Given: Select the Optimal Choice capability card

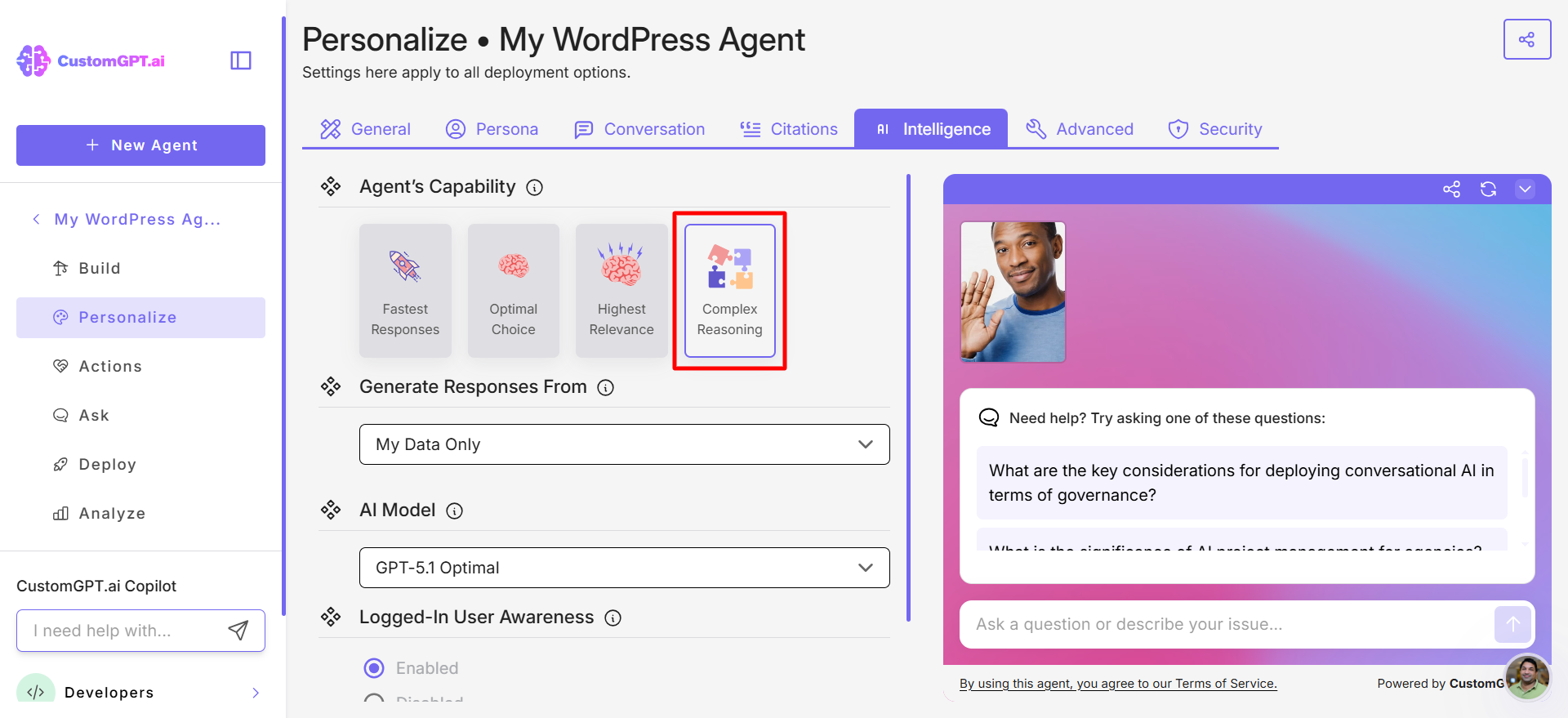Looking at the screenshot, I should (514, 291).
